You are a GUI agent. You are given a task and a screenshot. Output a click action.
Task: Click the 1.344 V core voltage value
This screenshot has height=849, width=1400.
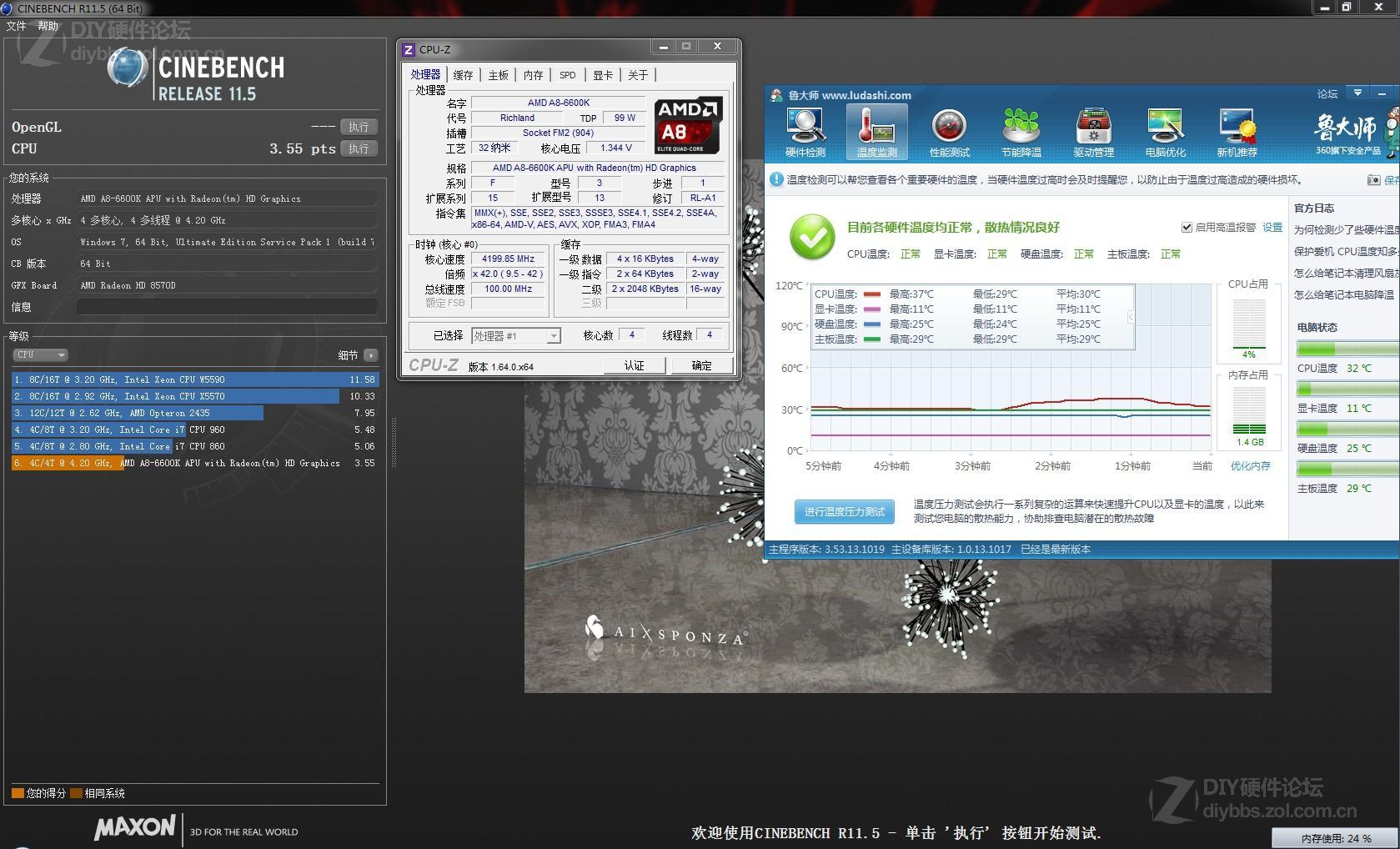point(615,148)
